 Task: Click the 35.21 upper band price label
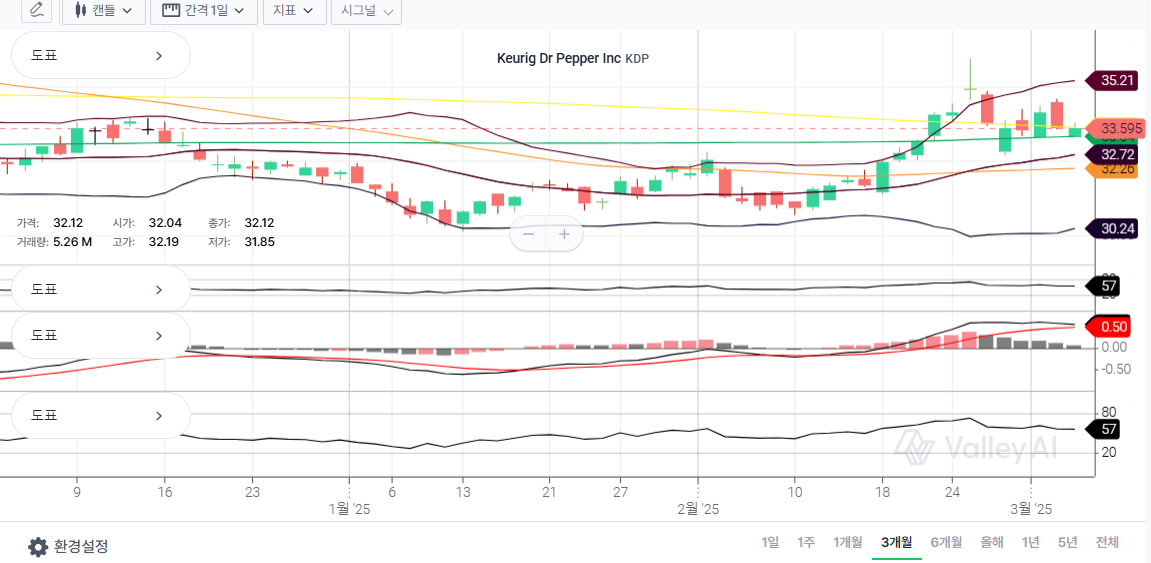pos(1116,80)
